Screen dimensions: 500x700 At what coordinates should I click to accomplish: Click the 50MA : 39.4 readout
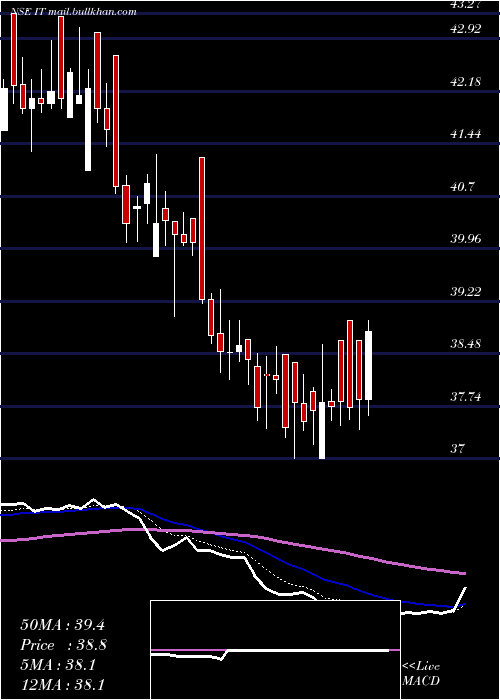[62, 625]
